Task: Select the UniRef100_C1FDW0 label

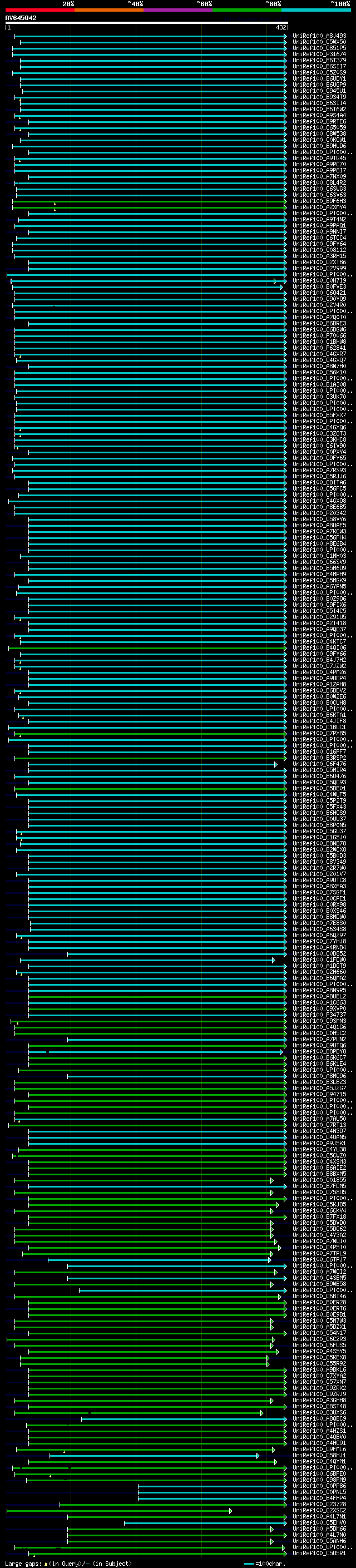Action: (319, 960)
